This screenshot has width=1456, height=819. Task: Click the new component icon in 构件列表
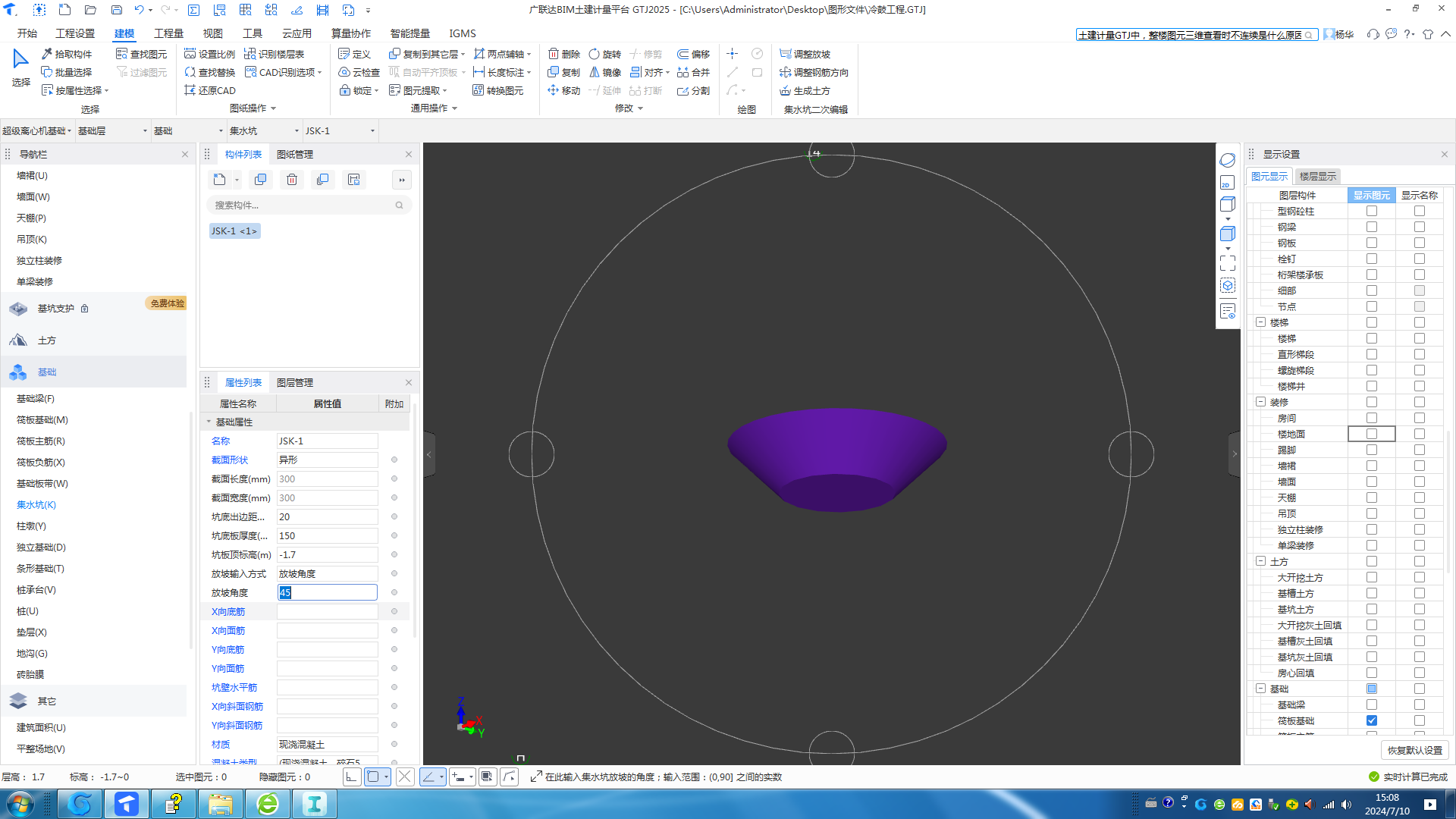pyautogui.click(x=219, y=180)
